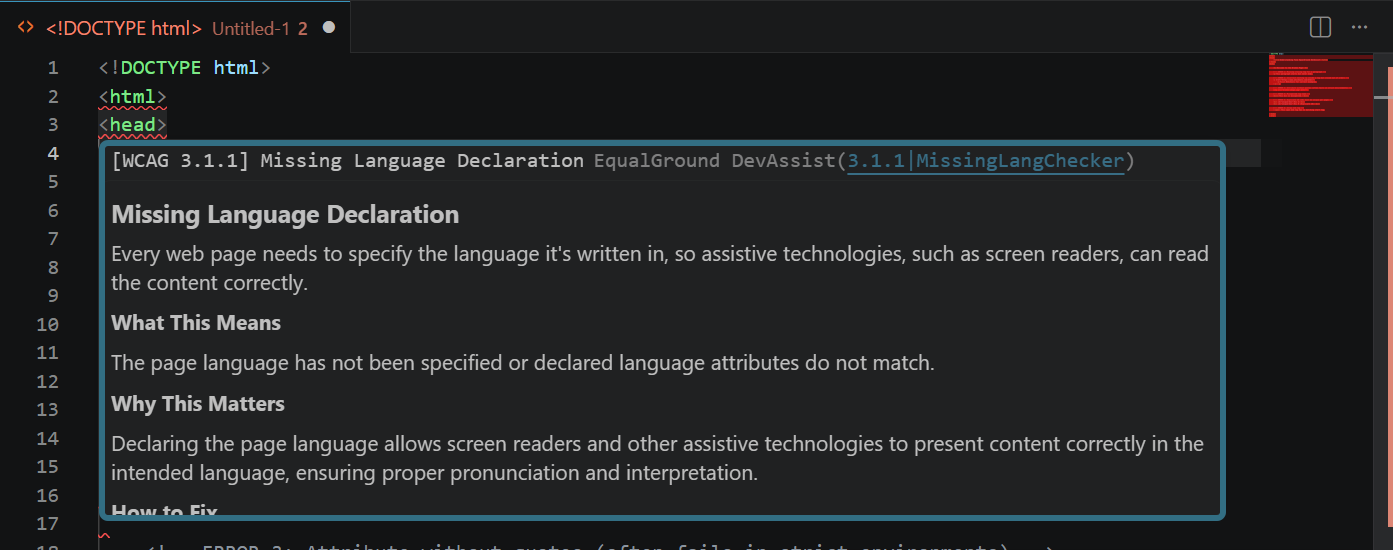Click the 'What This Means' subheading
The width and height of the screenshot is (1393, 550).
click(196, 323)
